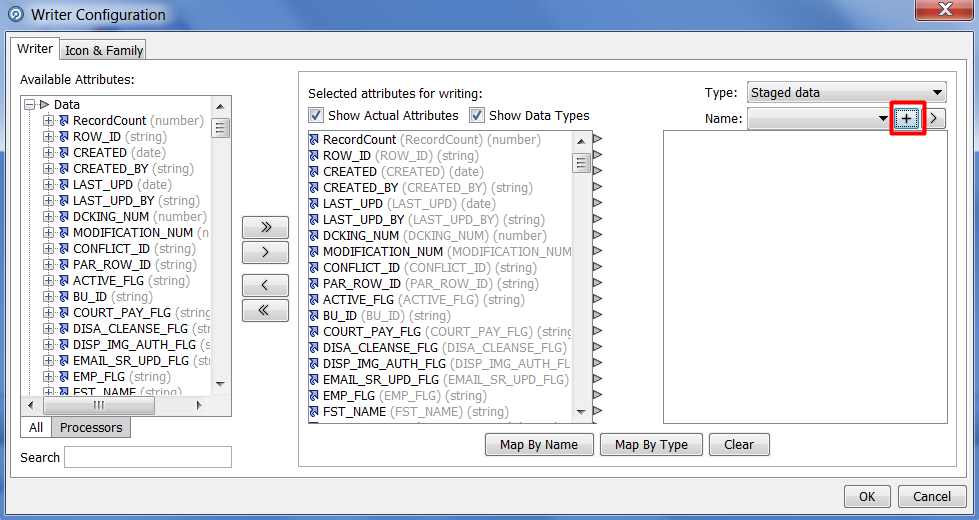Viewport: 979px width, 520px height.
Task: Remove the selected attribute with the single left arrow
Action: tap(265, 285)
